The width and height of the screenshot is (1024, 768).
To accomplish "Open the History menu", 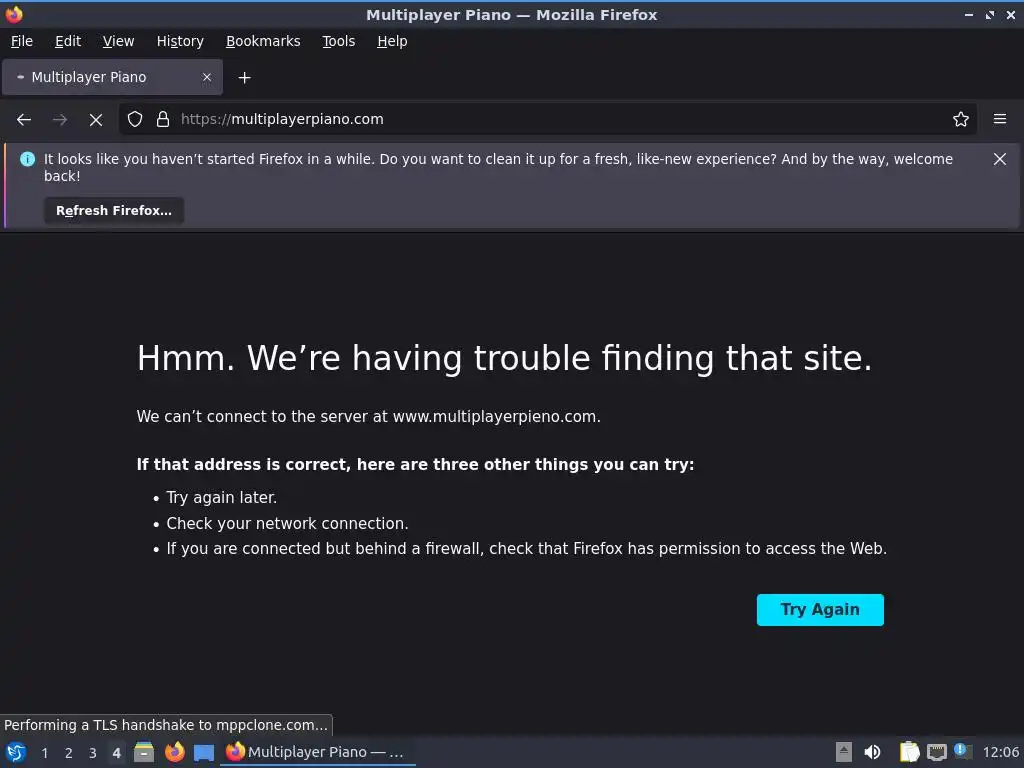I will click(180, 41).
